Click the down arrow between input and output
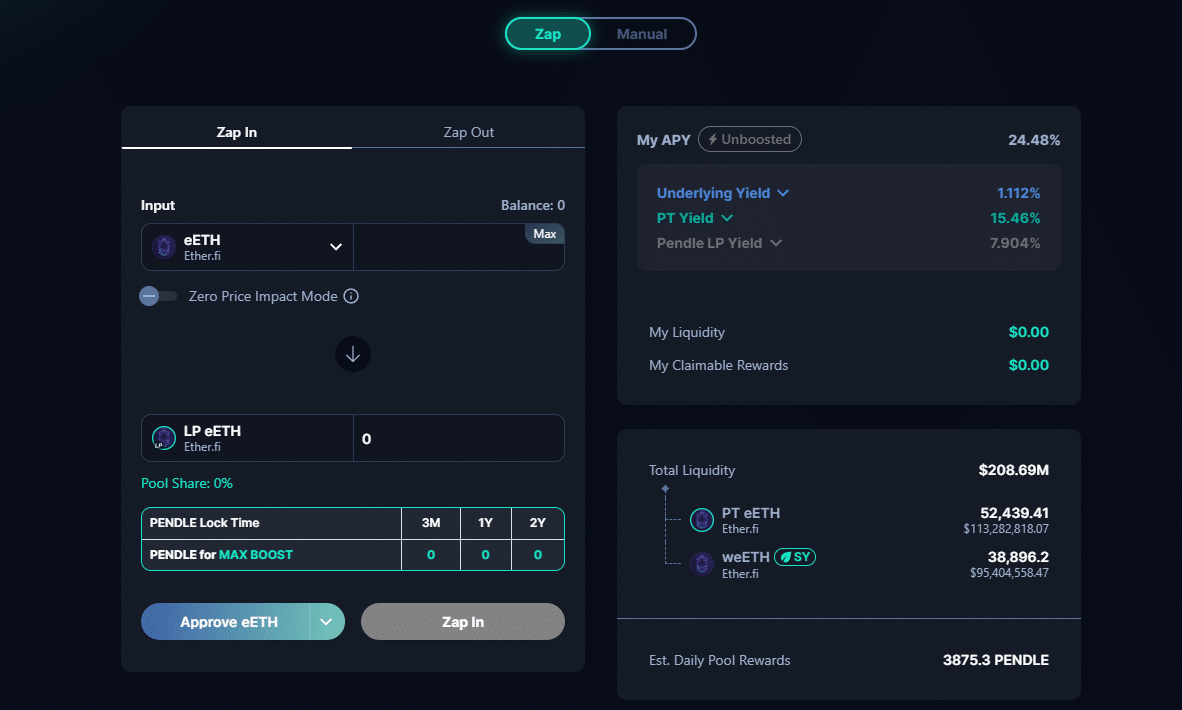This screenshot has width=1182, height=710. [x=352, y=354]
